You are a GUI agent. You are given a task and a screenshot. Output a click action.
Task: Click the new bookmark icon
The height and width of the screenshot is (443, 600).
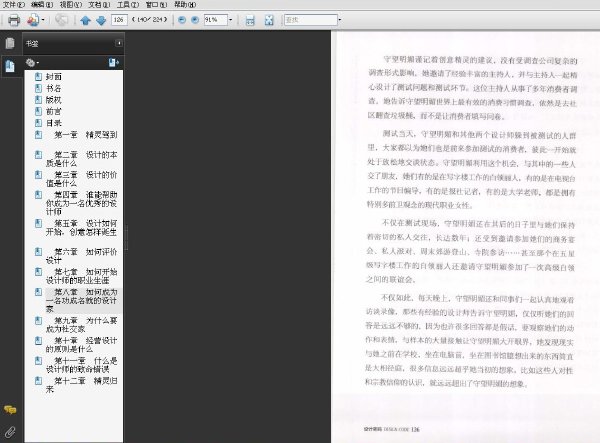(113, 62)
